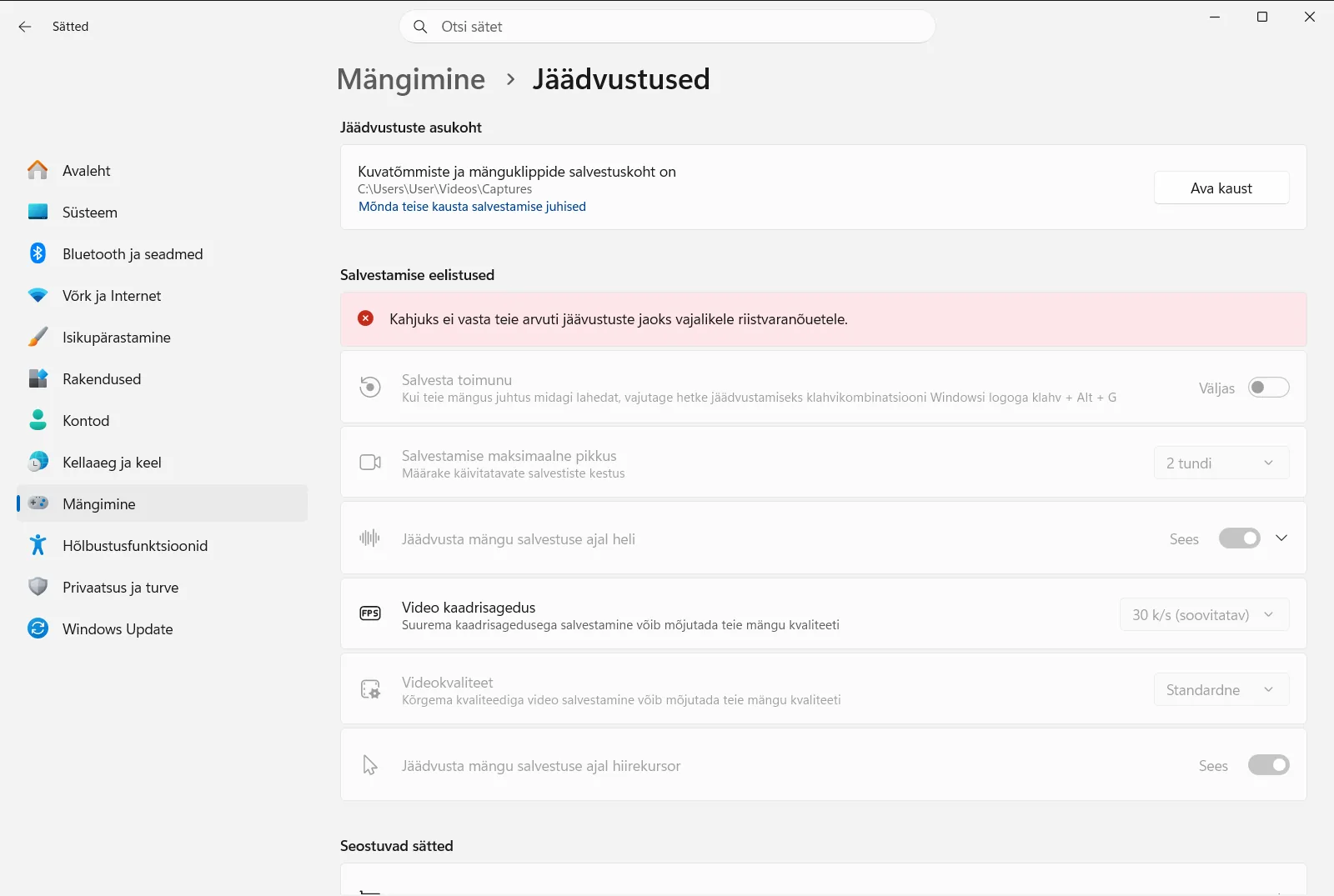Click the Salvesta toimunu record icon
1334x896 pixels.
370,387
